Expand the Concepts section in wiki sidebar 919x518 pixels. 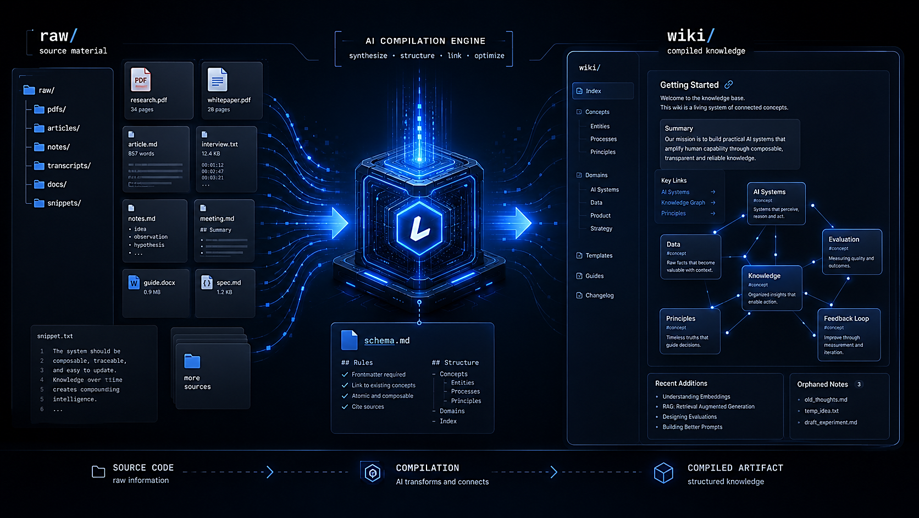tap(593, 111)
